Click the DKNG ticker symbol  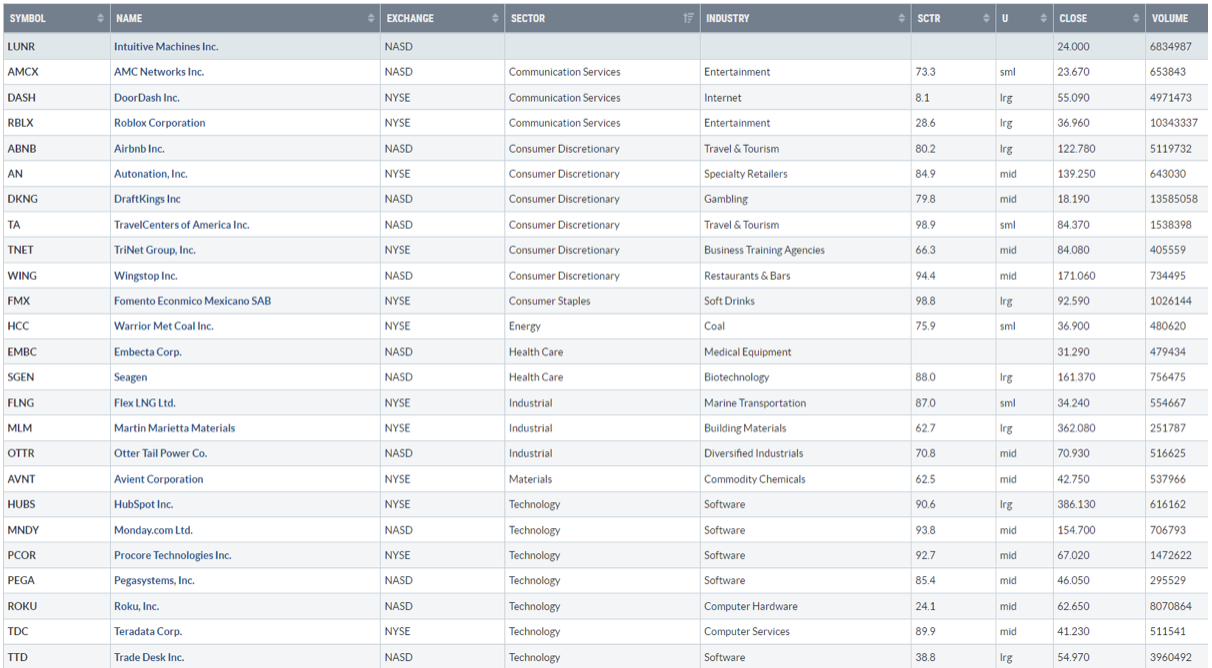tap(22, 199)
